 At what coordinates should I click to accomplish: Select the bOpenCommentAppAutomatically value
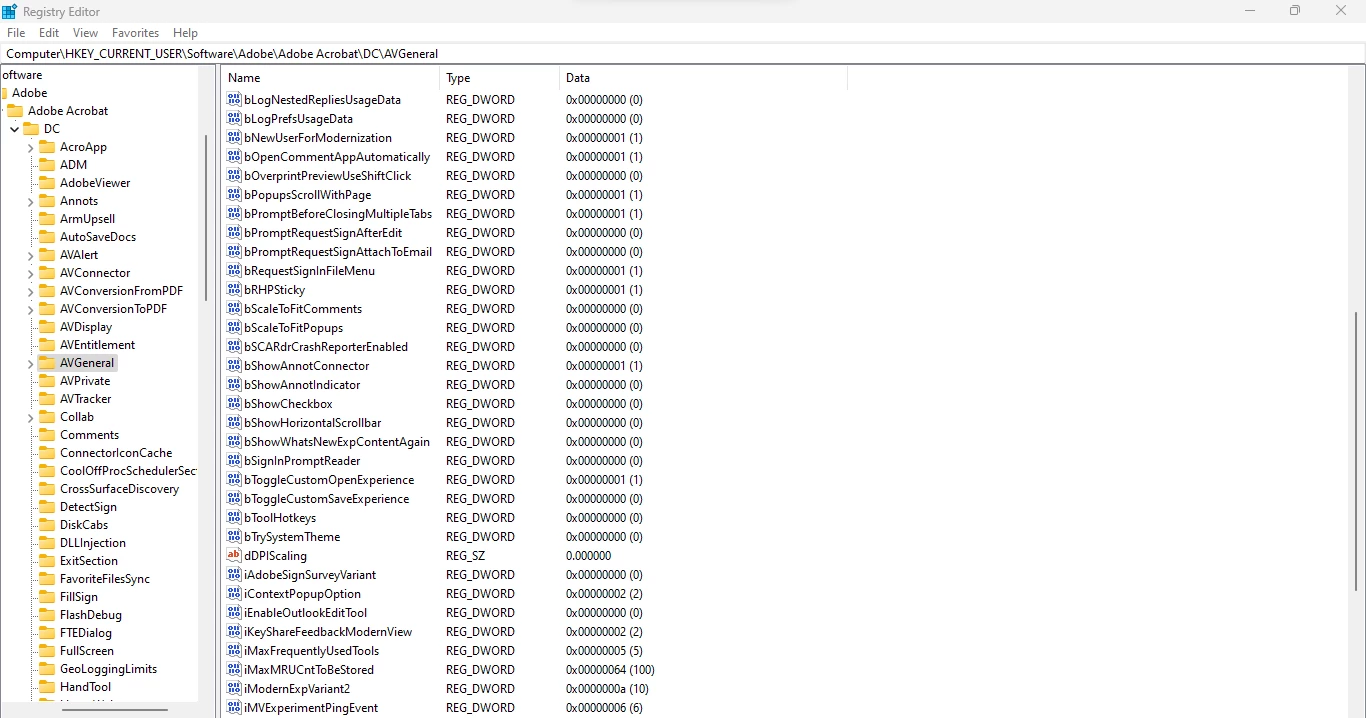[337, 157]
